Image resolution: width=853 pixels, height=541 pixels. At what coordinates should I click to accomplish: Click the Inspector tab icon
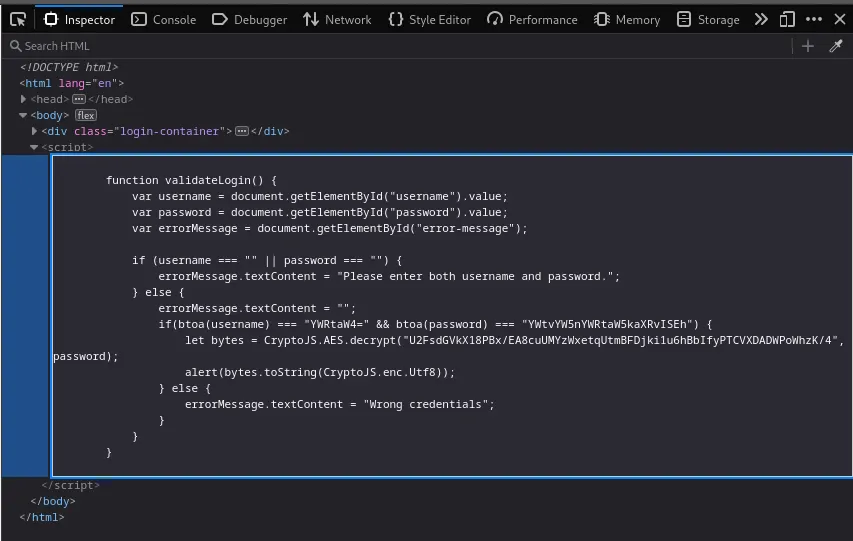coord(51,20)
